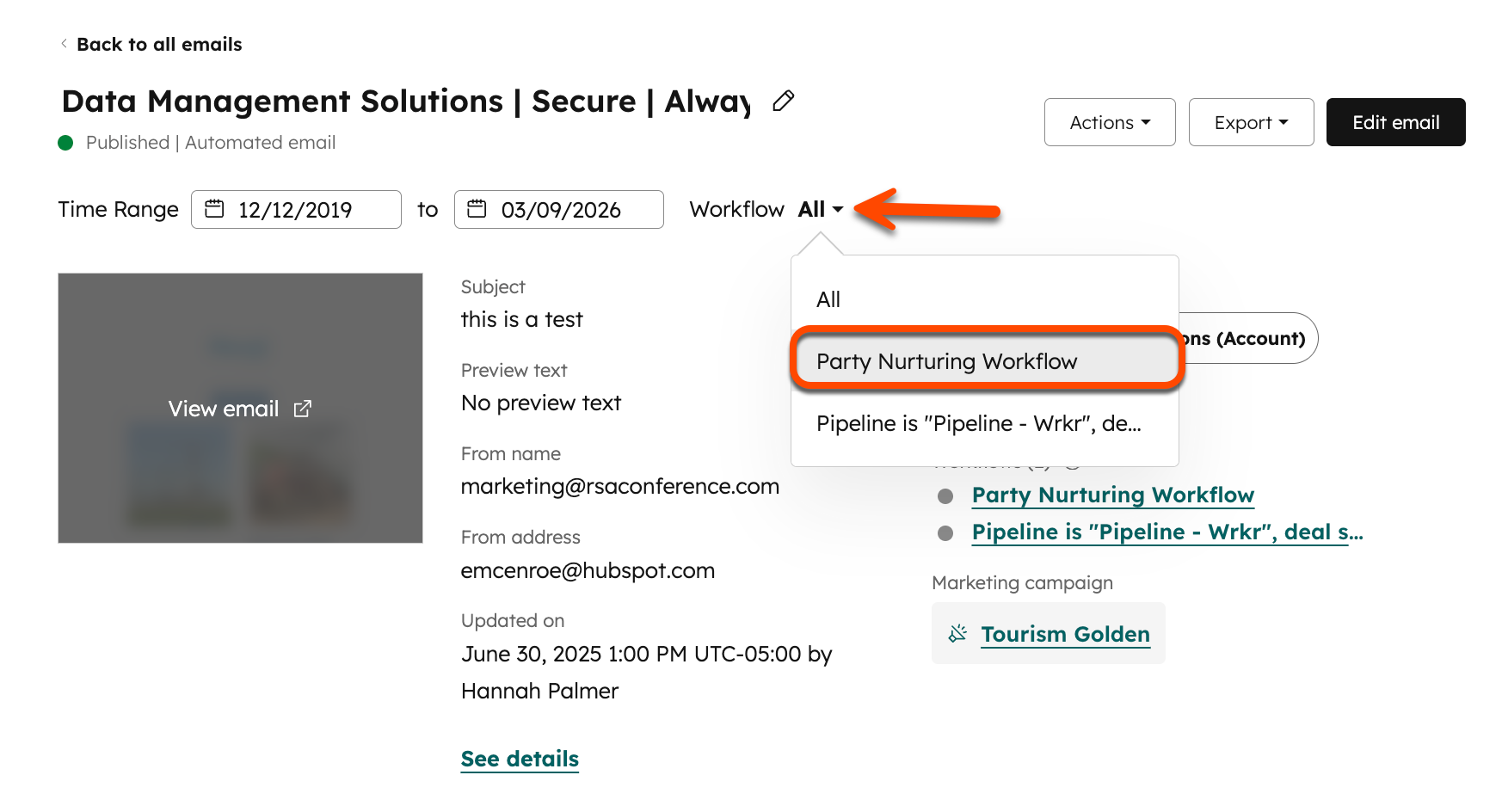This screenshot has height=812, width=1502.
Task: Open the Actions dropdown
Action: click(x=1109, y=122)
